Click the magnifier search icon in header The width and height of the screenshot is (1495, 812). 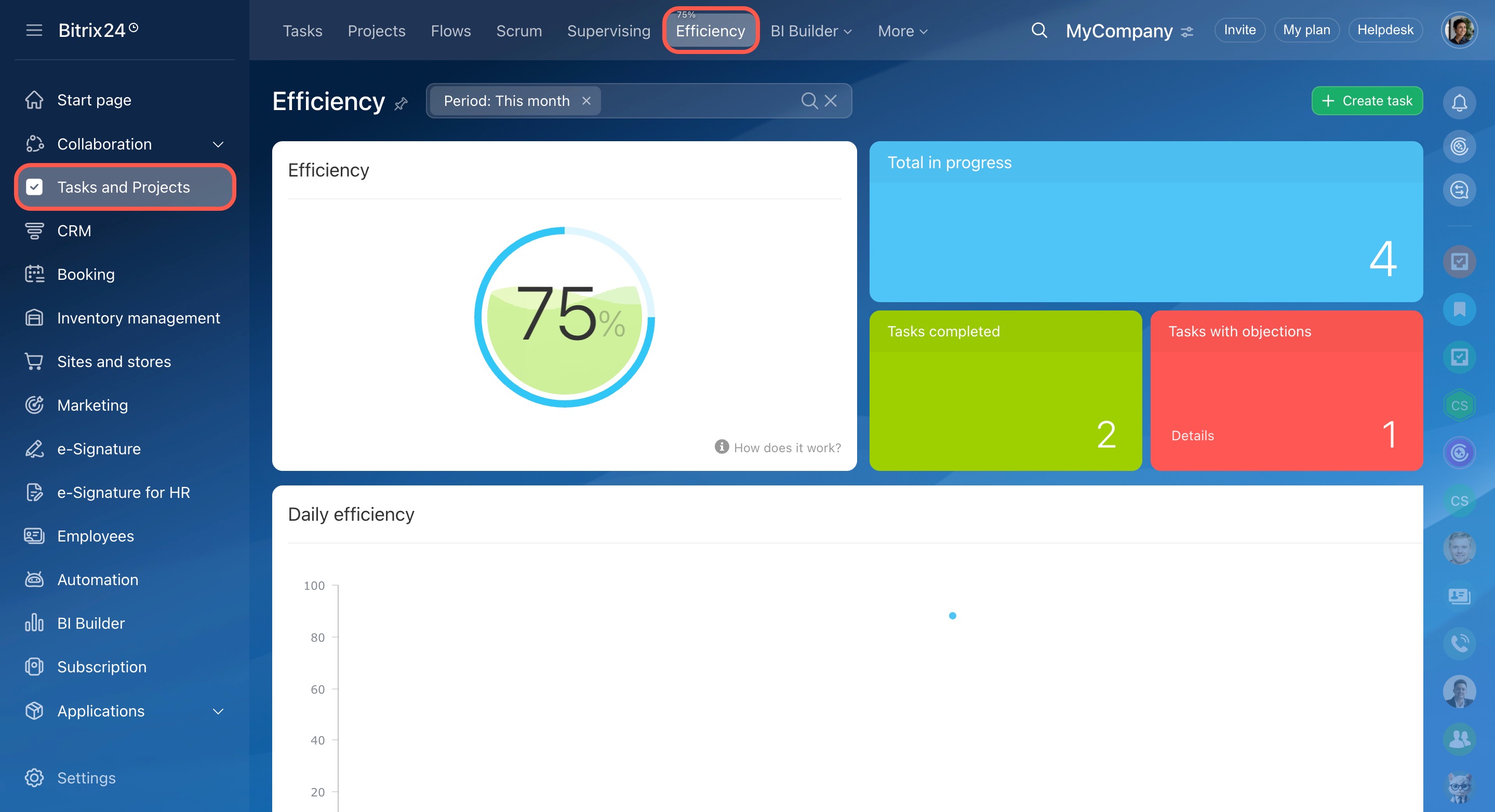point(1039,30)
